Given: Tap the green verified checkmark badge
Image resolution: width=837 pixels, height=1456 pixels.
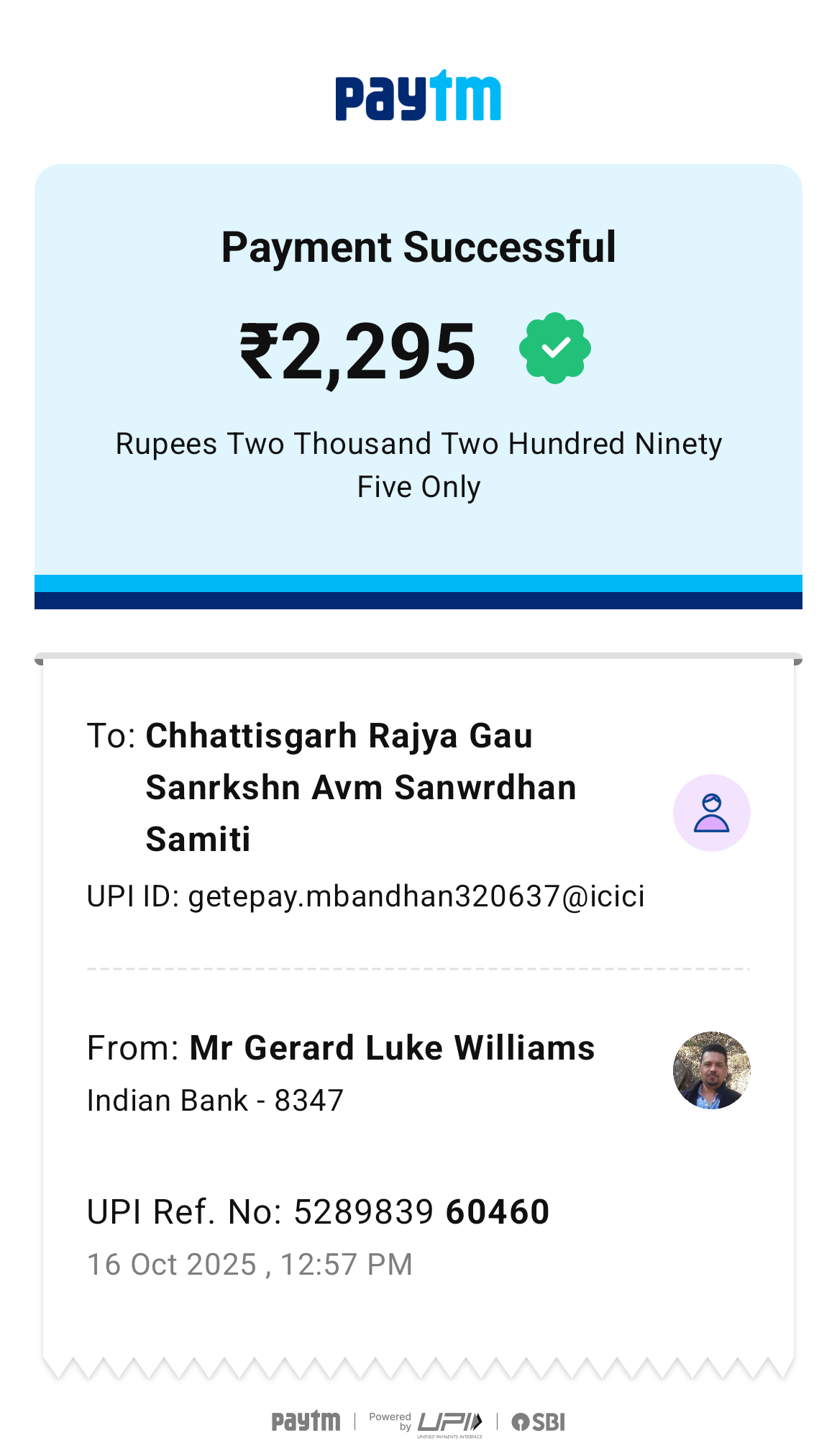Looking at the screenshot, I should pos(555,348).
